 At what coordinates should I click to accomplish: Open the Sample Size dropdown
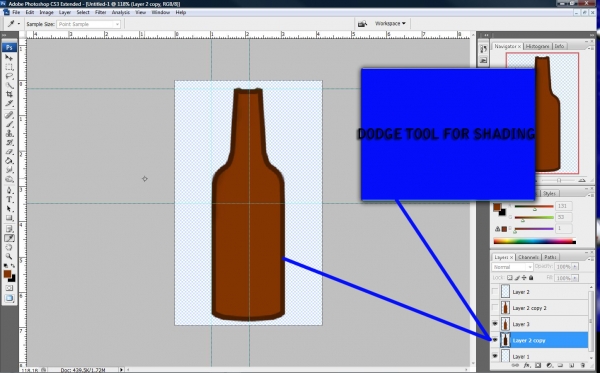89,24
